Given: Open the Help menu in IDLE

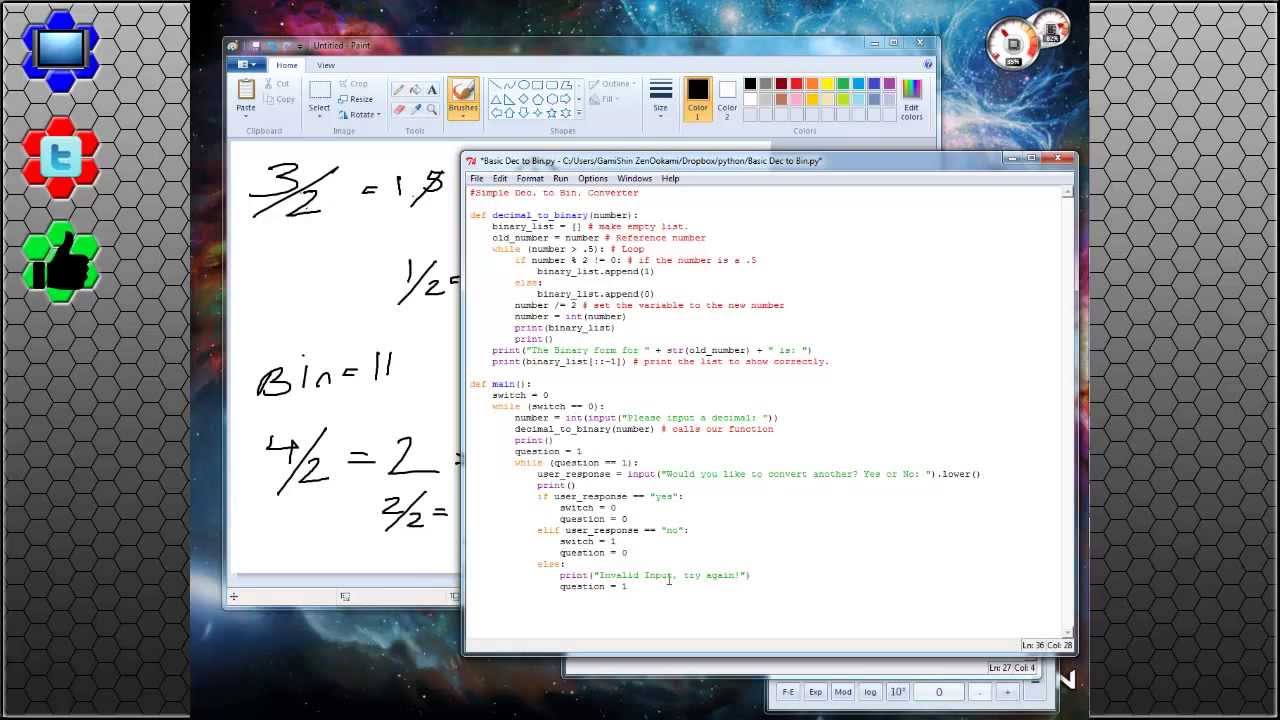Looking at the screenshot, I should 670,179.
